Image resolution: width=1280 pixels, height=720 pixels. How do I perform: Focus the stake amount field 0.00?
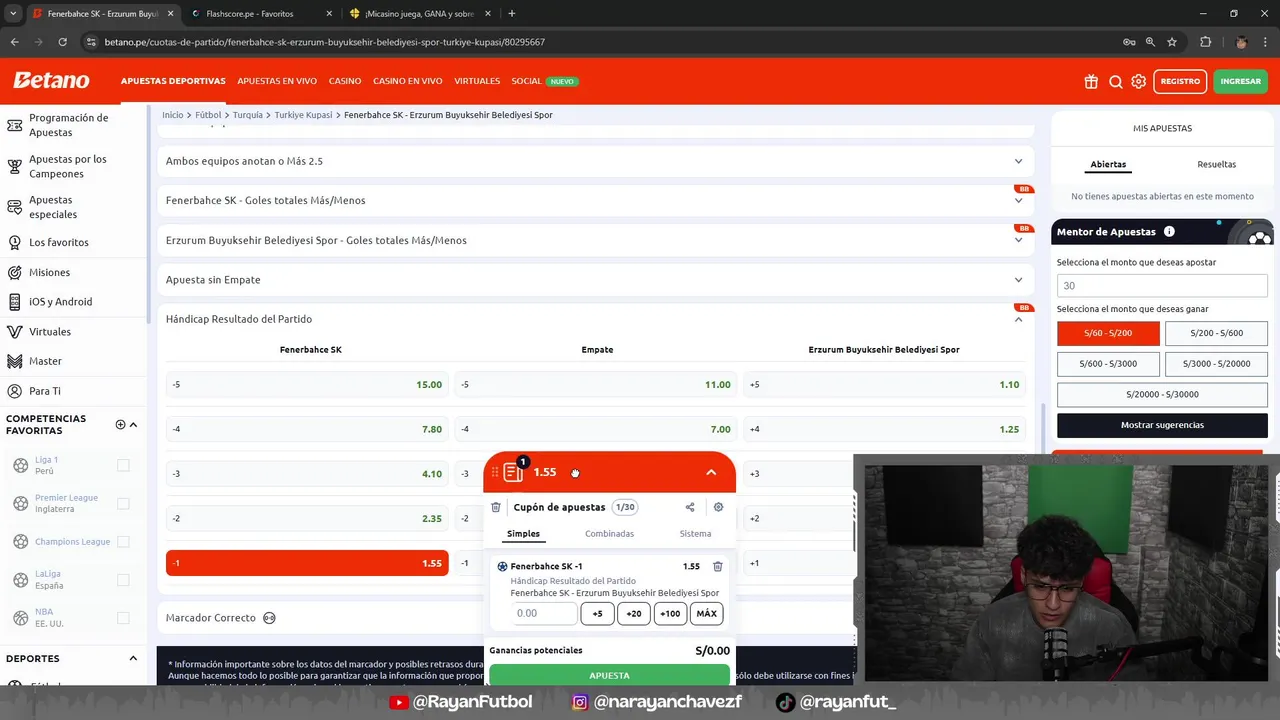tap(545, 614)
